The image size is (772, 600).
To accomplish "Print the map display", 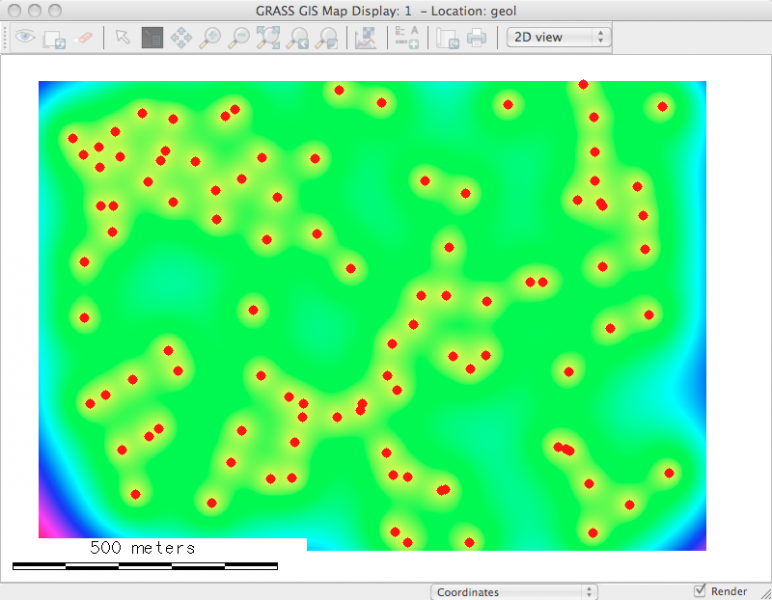I will [x=477, y=38].
